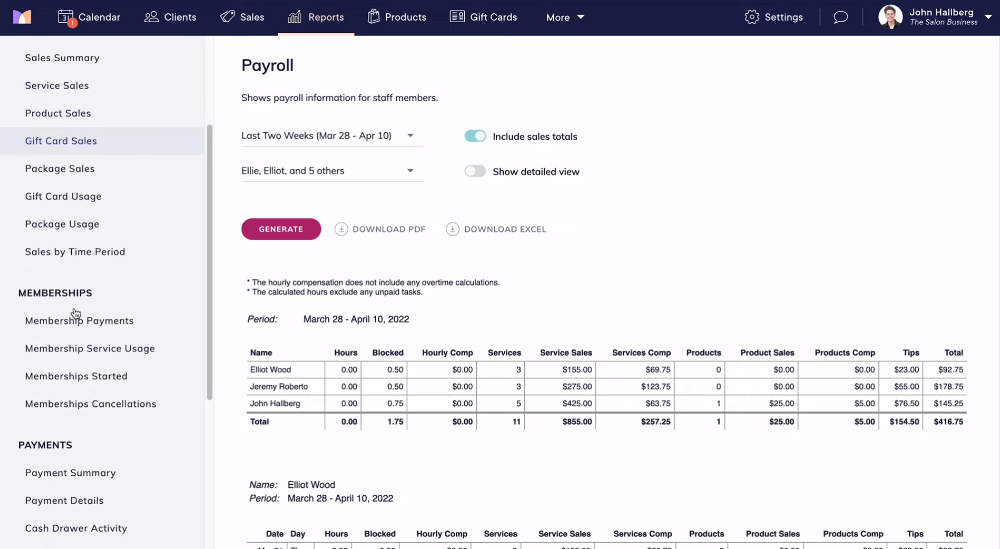
Task: Open the Ellie, Elliot, and 5 others staff dropdown
Action: click(x=332, y=171)
